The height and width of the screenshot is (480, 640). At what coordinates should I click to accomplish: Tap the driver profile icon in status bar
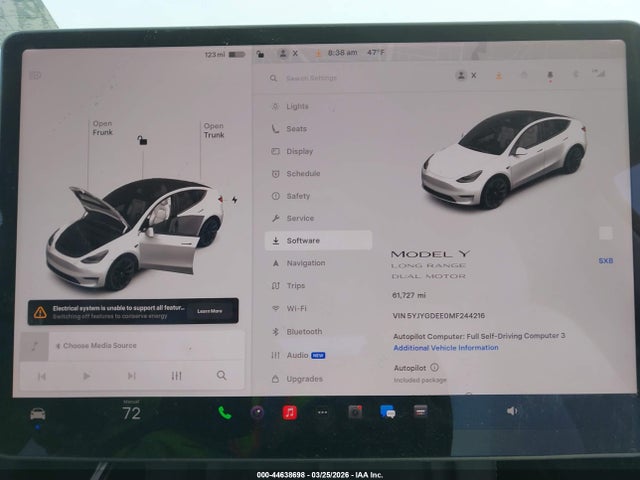pos(282,53)
